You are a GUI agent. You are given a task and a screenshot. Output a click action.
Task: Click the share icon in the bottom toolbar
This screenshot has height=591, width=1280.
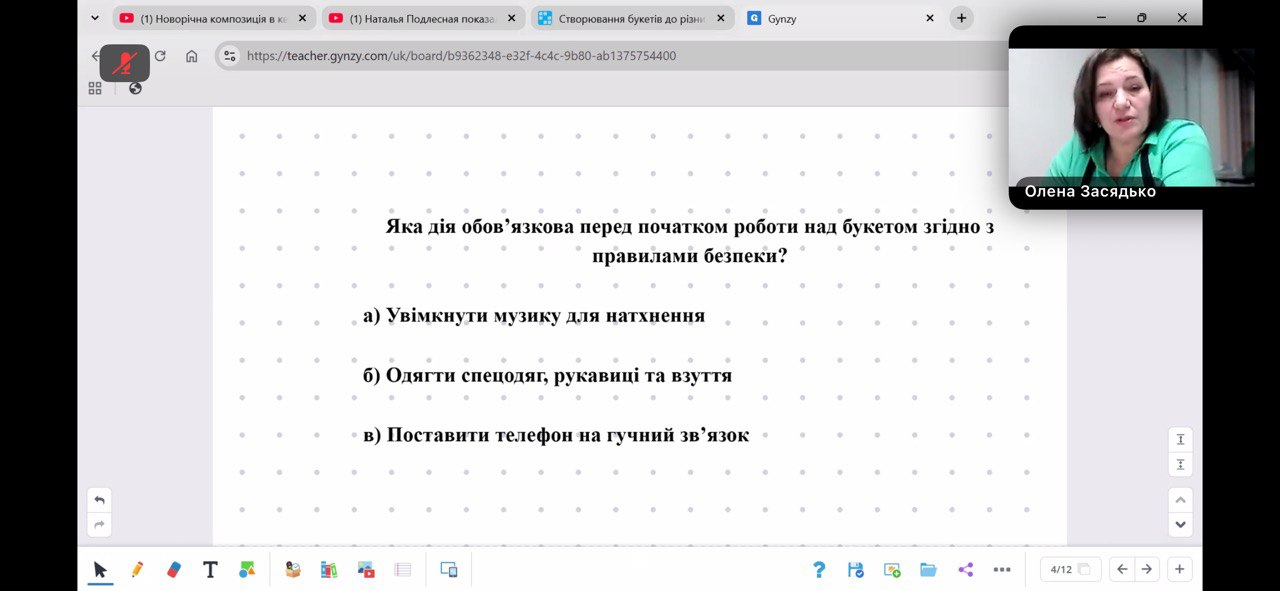[965, 569]
